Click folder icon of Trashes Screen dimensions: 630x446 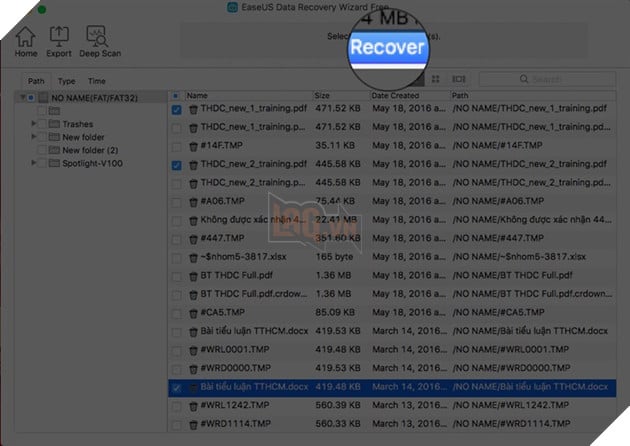(x=54, y=124)
